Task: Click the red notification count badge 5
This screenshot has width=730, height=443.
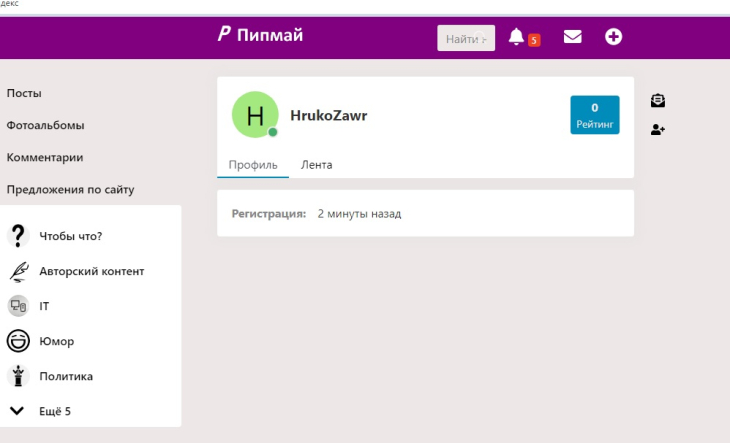Action: click(x=534, y=40)
